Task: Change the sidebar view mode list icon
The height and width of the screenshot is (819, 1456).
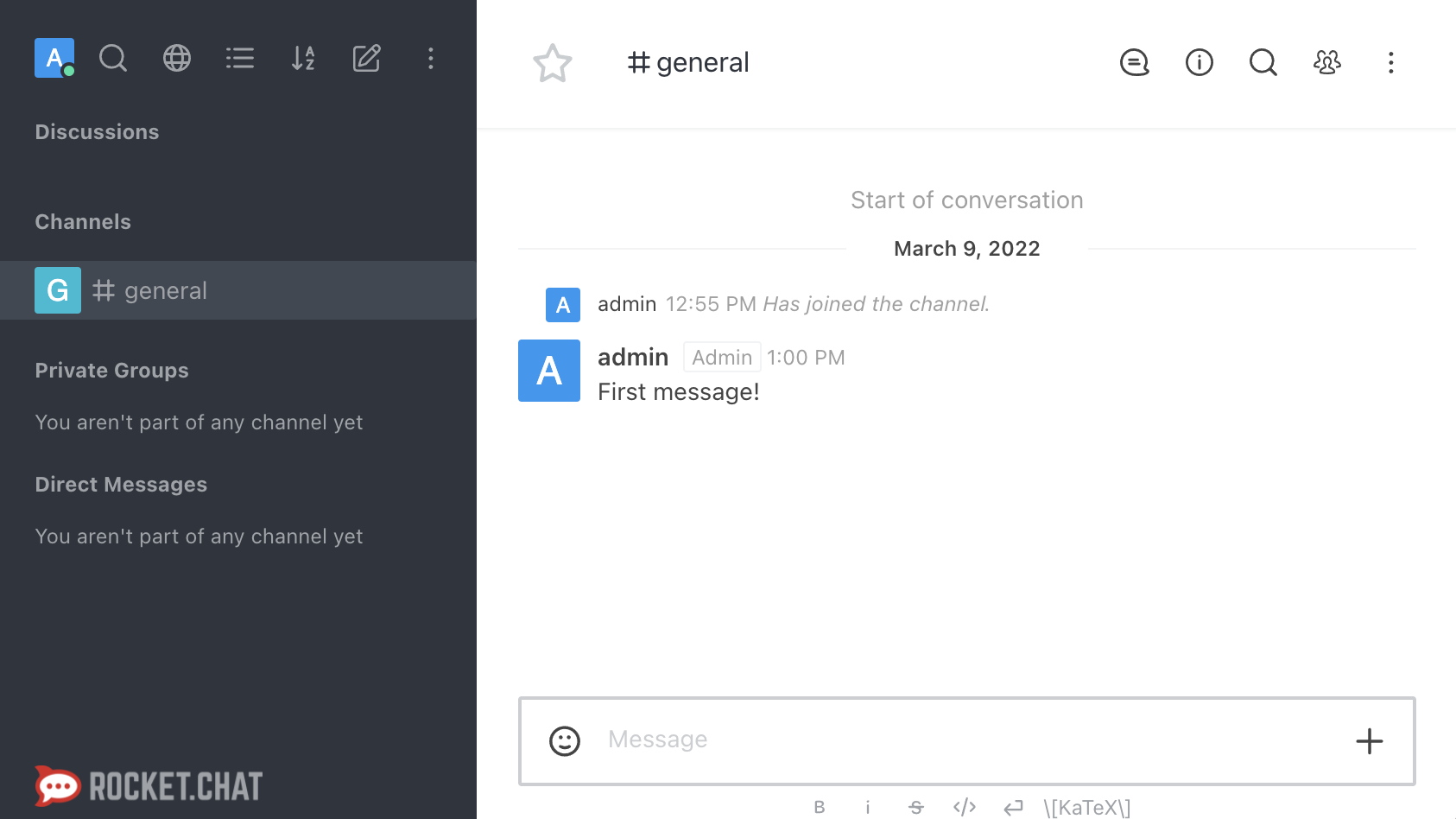Action: (240, 59)
